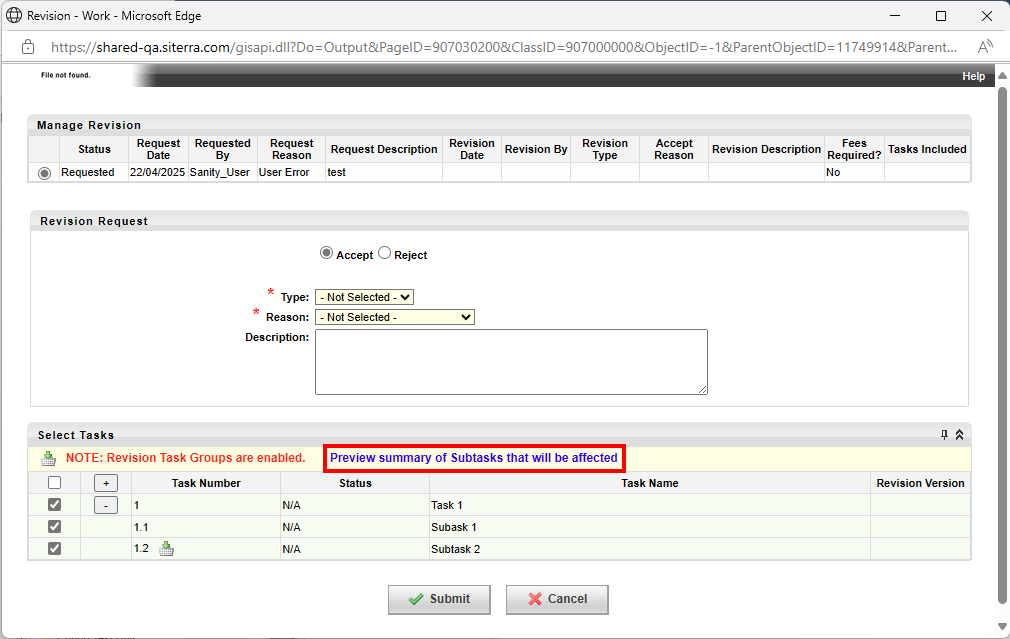Image resolution: width=1010 pixels, height=639 pixels.
Task: Choose the Accept radio option
Action: pos(327,253)
